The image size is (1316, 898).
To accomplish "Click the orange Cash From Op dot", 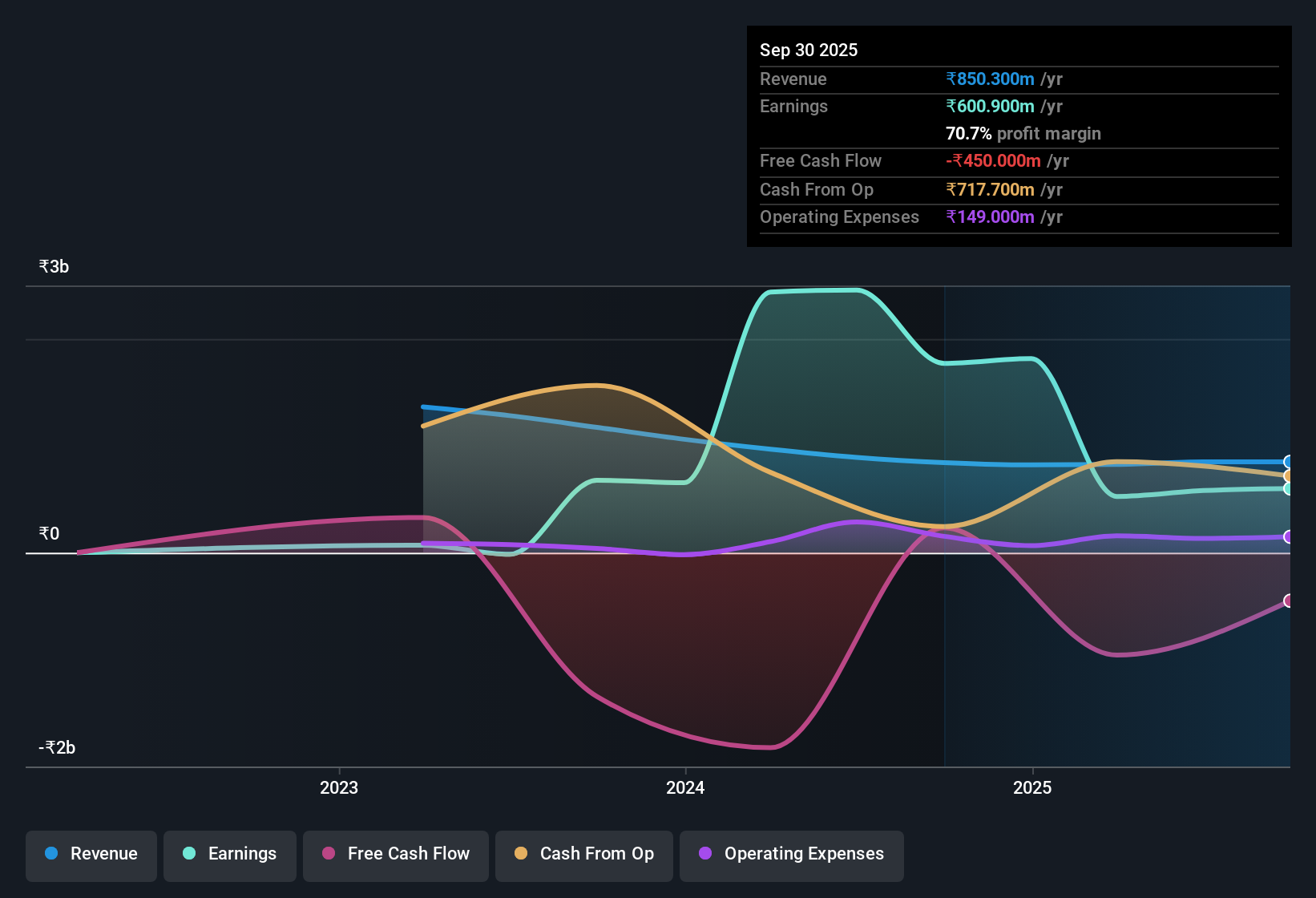I will click(x=521, y=853).
